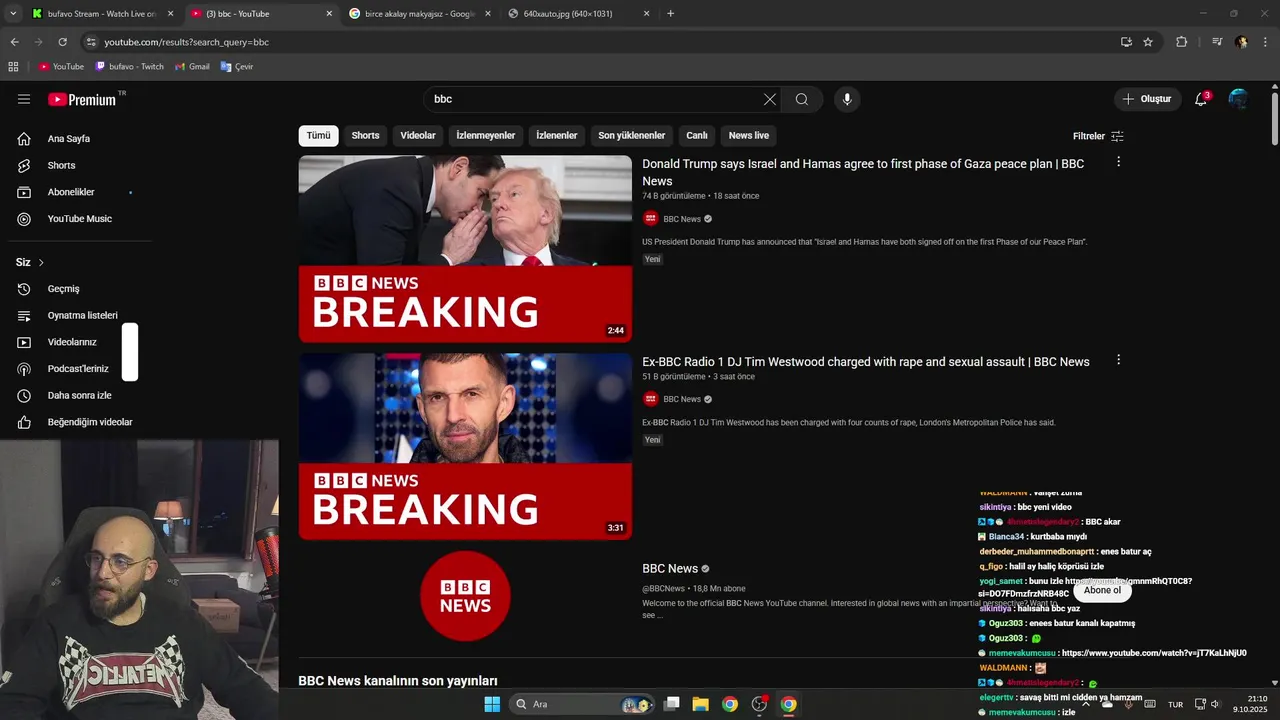Screen dimensions: 1280x720
Task: Start voice search with microphone icon
Action: pyautogui.click(x=847, y=99)
